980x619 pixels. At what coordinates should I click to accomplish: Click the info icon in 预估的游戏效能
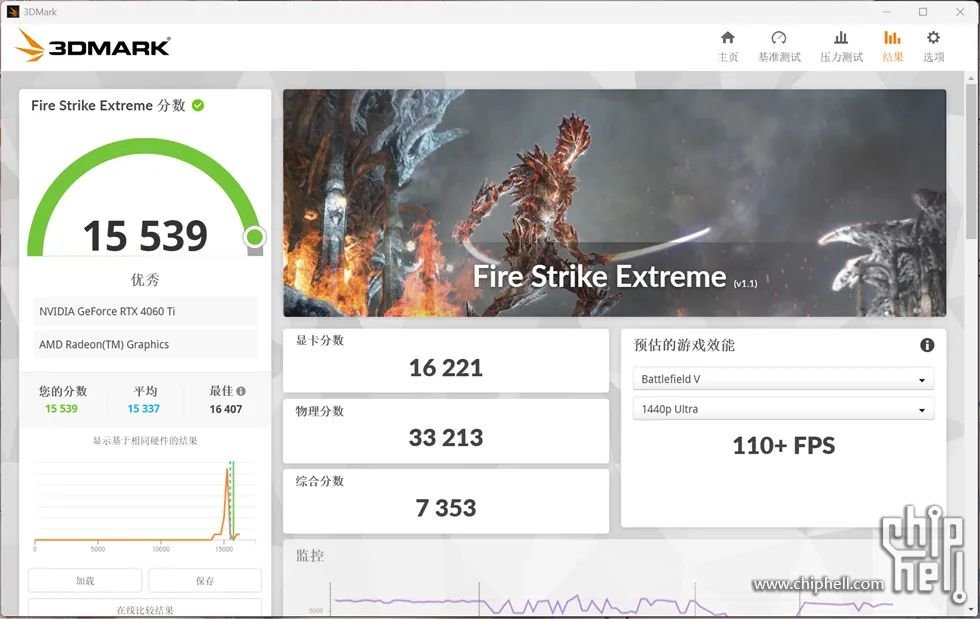[x=927, y=345]
